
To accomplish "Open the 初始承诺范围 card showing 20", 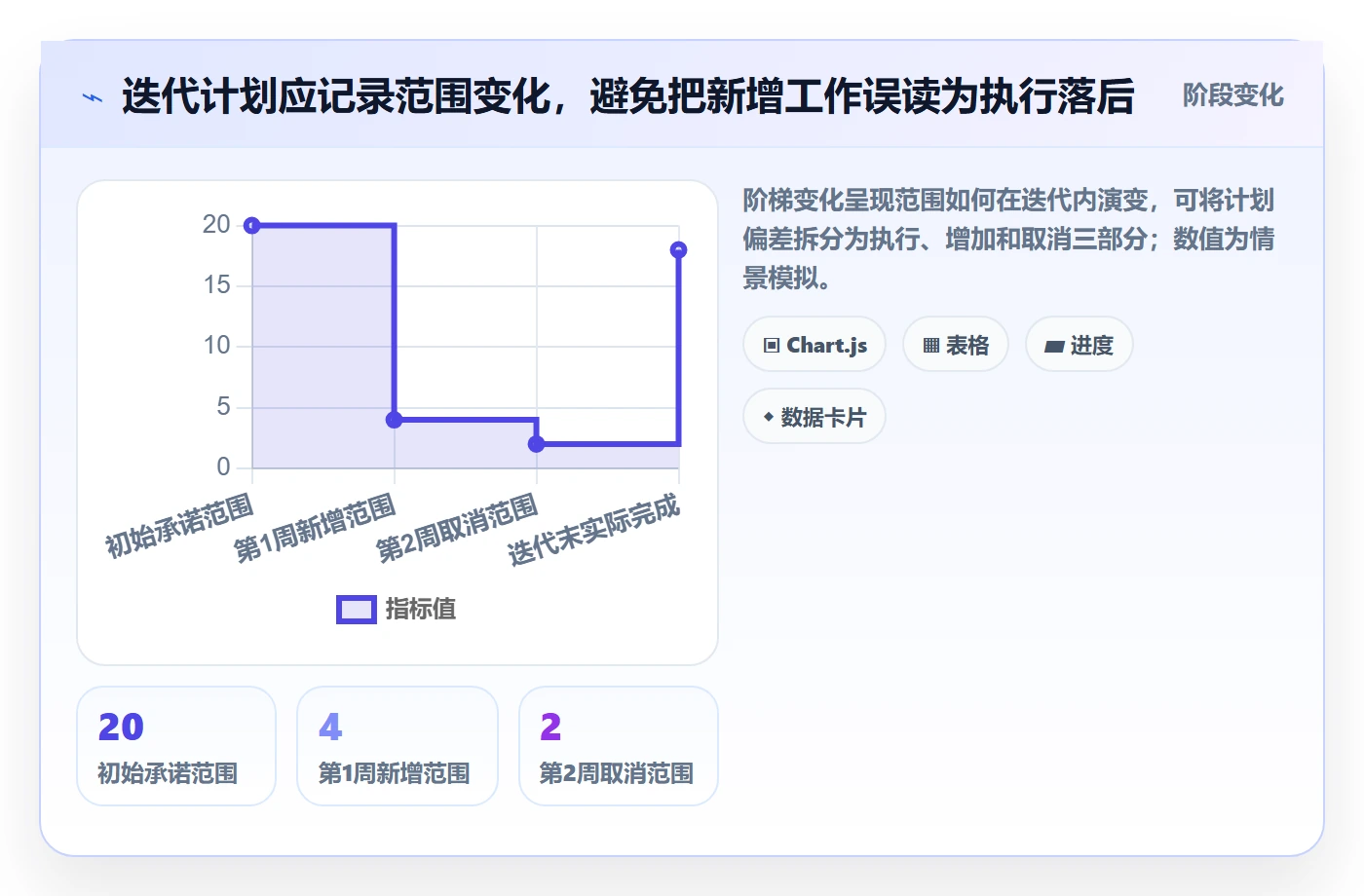I will [x=176, y=746].
